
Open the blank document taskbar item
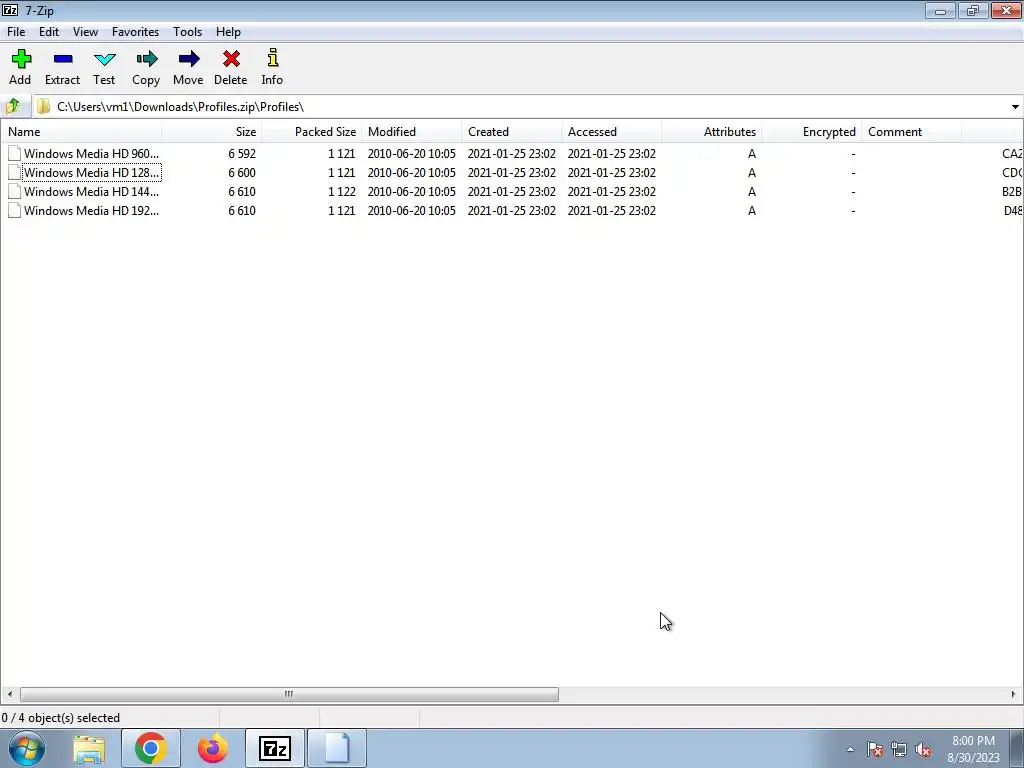(x=337, y=748)
